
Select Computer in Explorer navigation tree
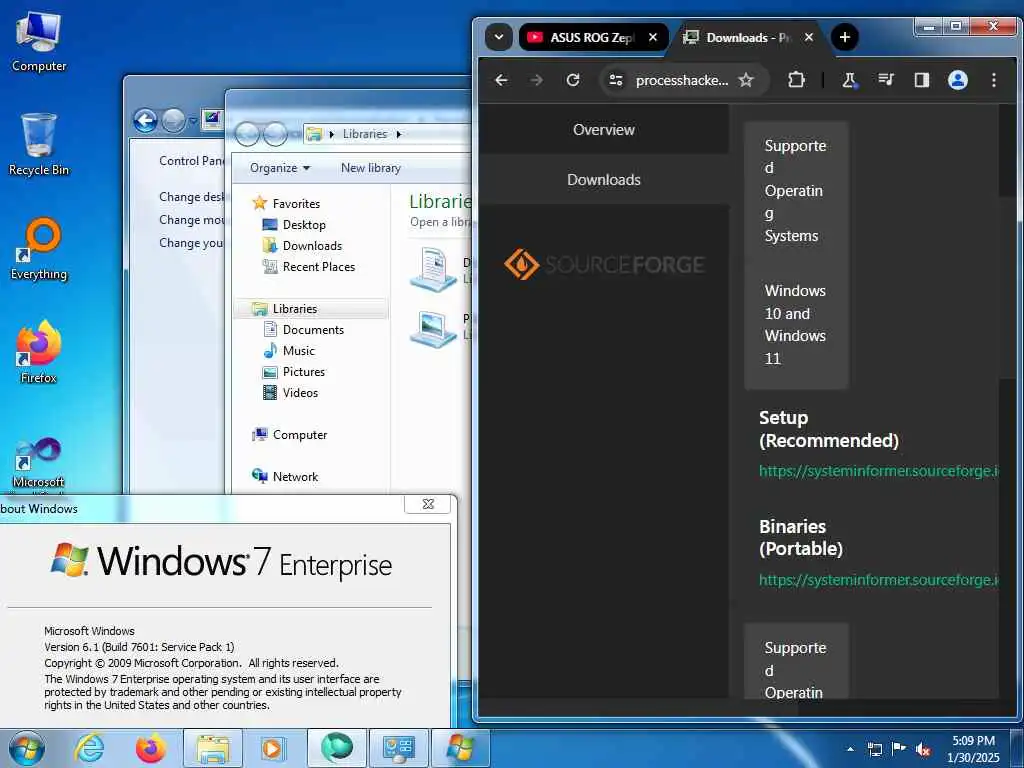[x=299, y=435]
